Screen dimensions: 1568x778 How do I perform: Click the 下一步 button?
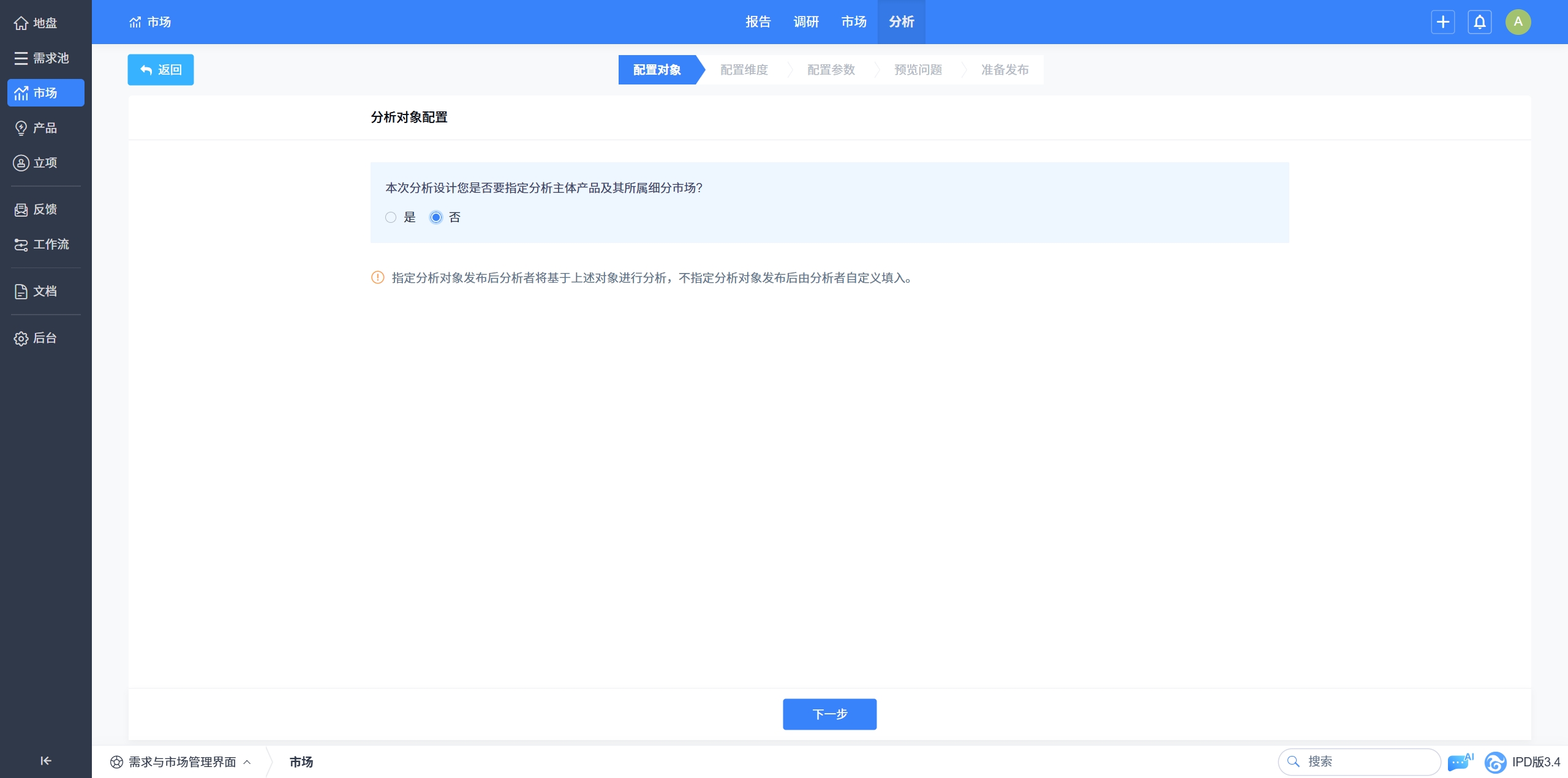[x=829, y=714]
